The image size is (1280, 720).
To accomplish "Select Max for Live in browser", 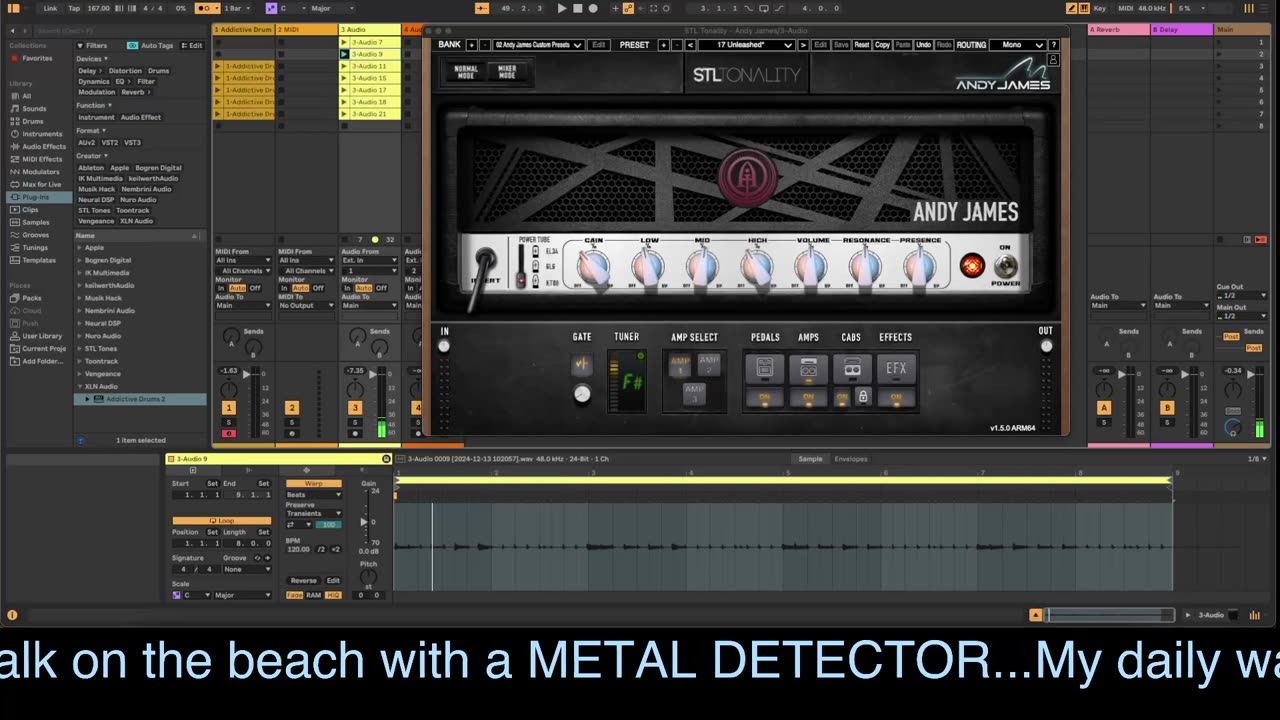I will 41,184.
